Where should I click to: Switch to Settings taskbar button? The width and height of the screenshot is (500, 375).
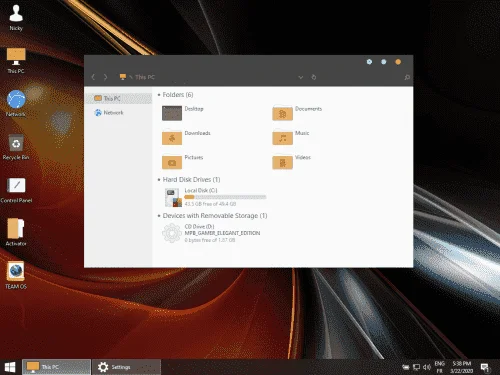coord(126,367)
